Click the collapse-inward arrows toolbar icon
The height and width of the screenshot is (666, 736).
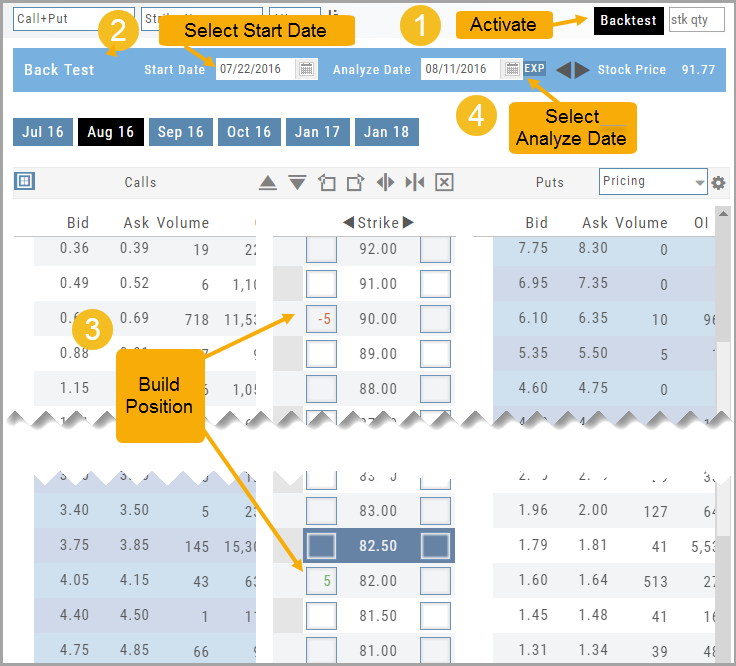click(x=415, y=183)
